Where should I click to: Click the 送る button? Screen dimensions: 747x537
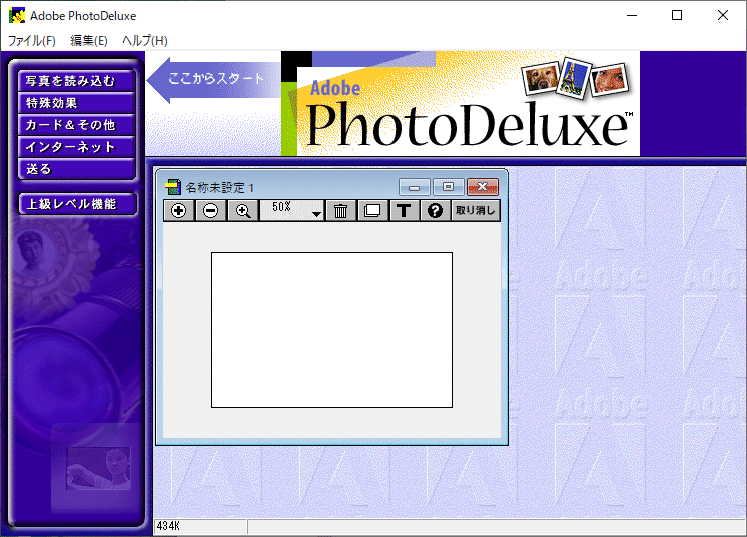pos(77,169)
